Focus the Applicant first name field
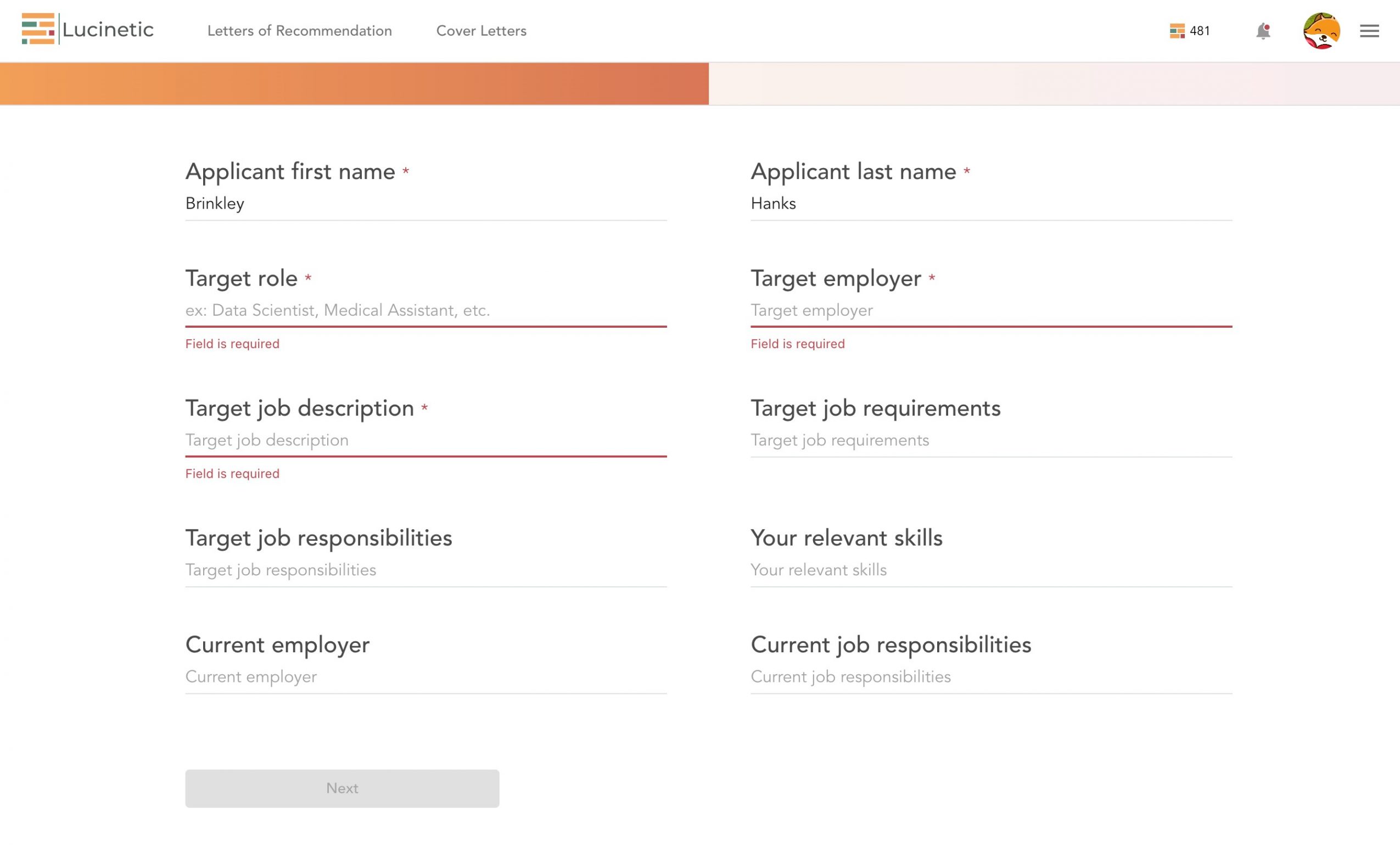1400x846 pixels. point(425,204)
